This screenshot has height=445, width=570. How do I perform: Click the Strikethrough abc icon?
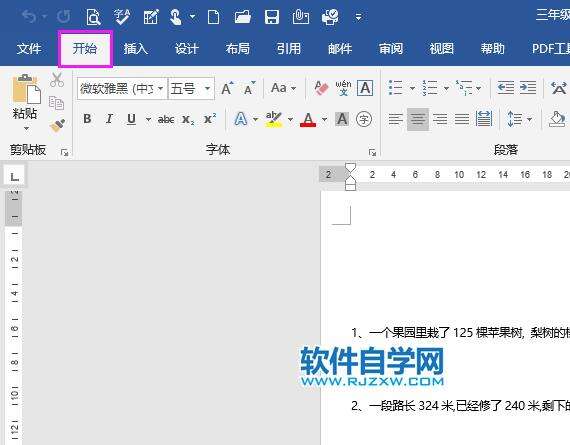click(166, 119)
